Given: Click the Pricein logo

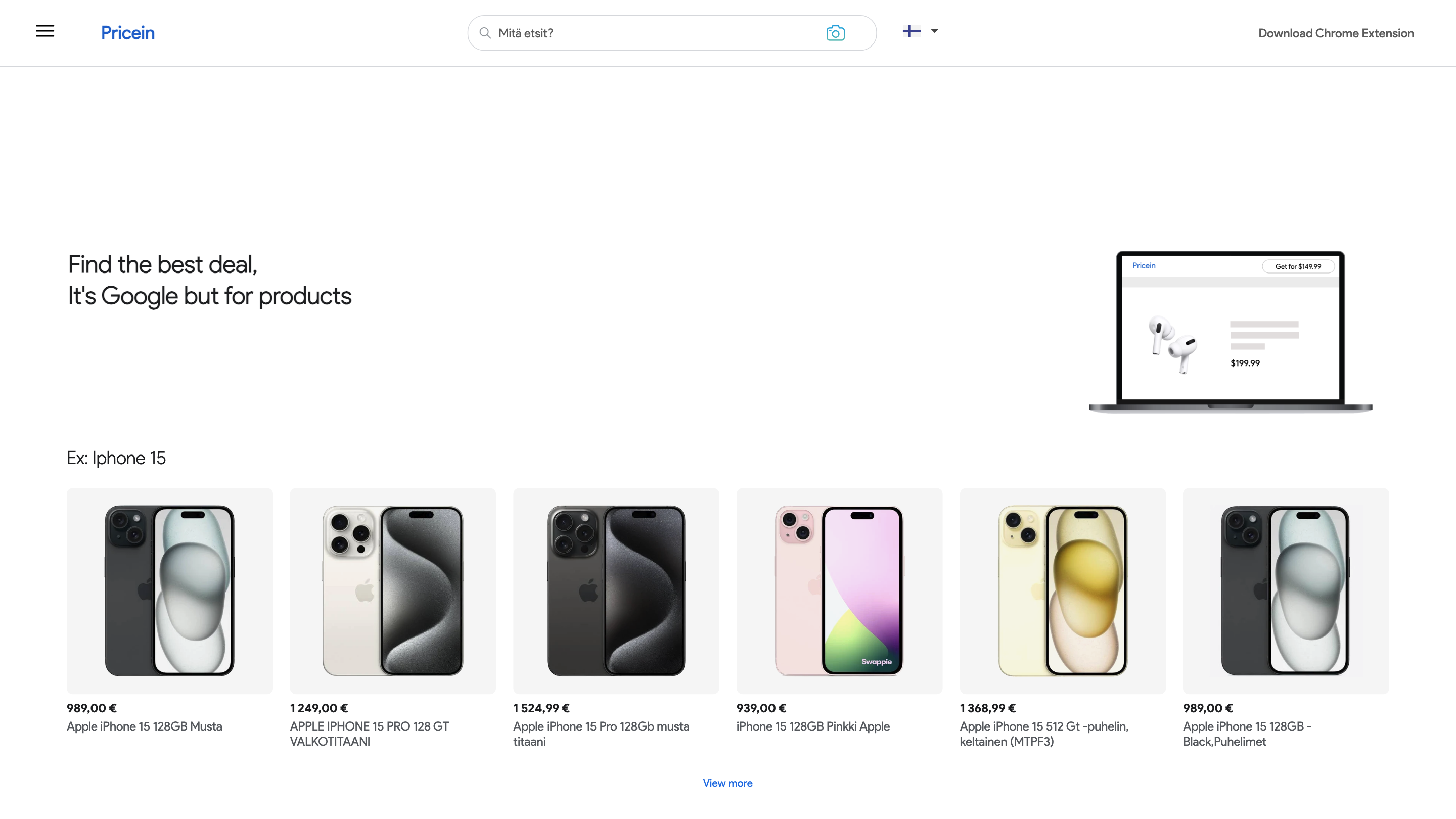Looking at the screenshot, I should click(128, 33).
